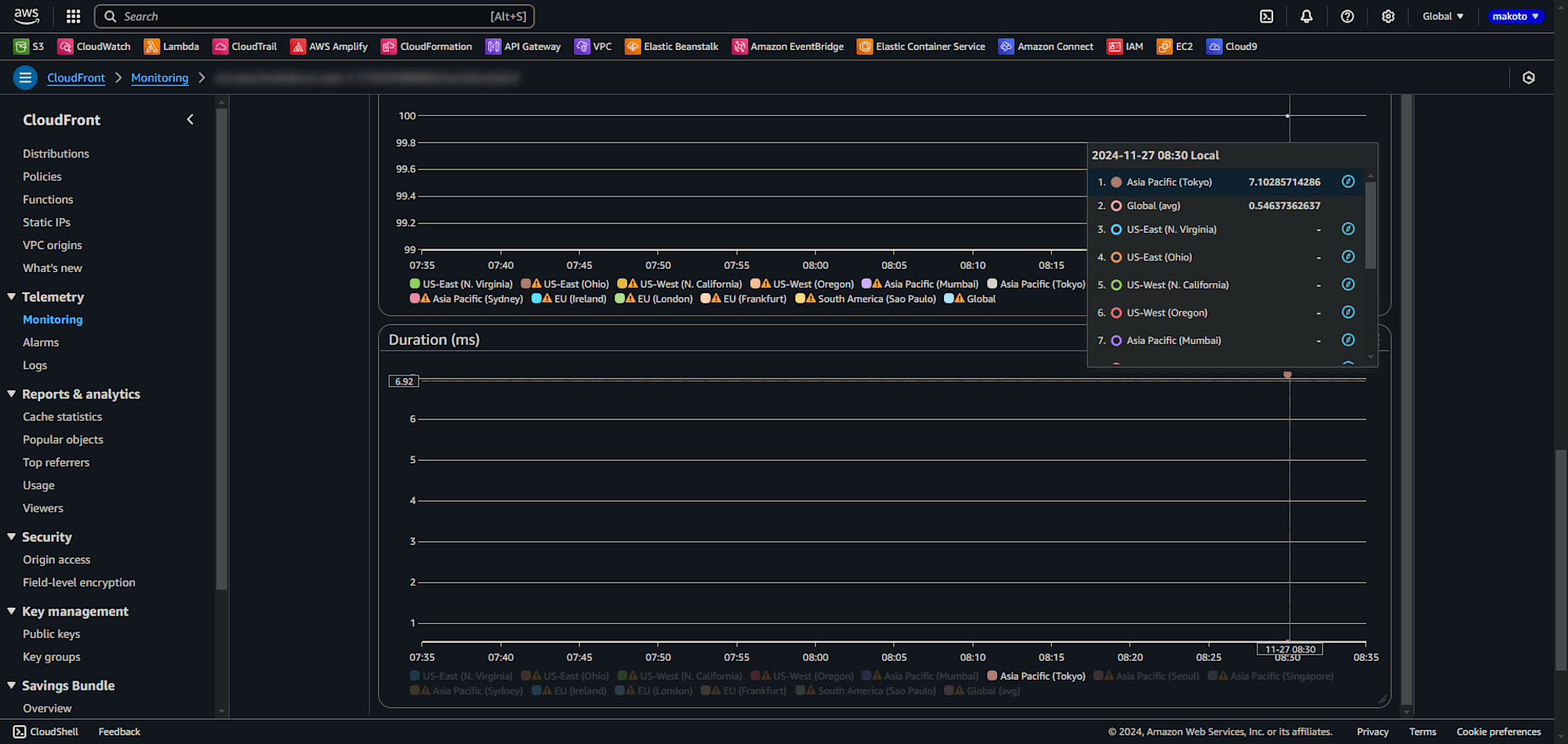Open the AWS home logo
Image resolution: width=1568 pixels, height=744 pixels.
(27, 16)
